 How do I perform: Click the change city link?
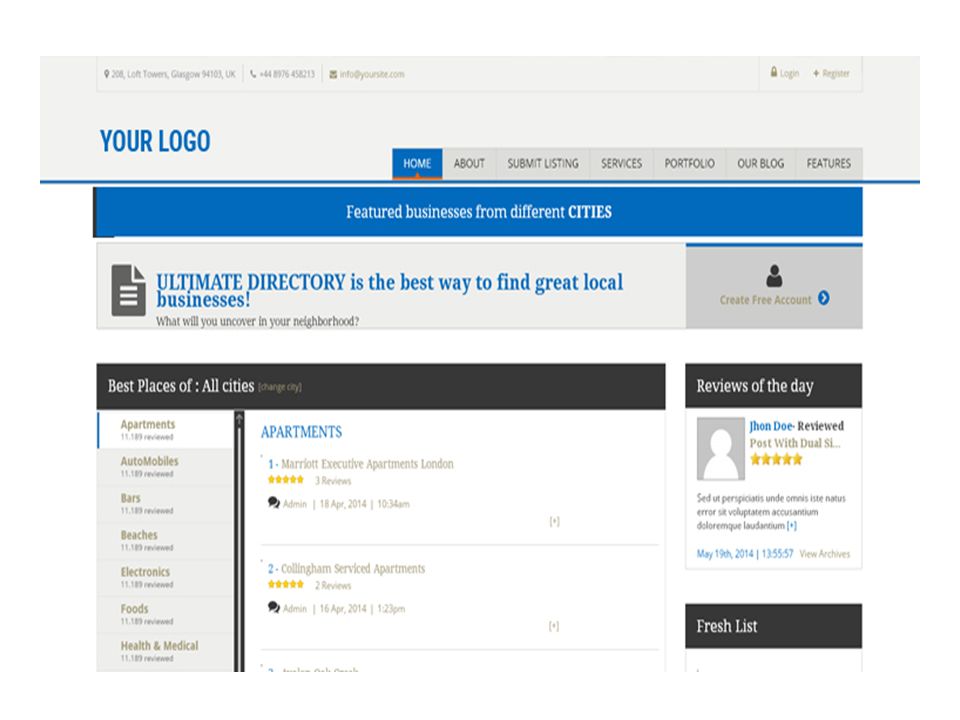pos(280,387)
